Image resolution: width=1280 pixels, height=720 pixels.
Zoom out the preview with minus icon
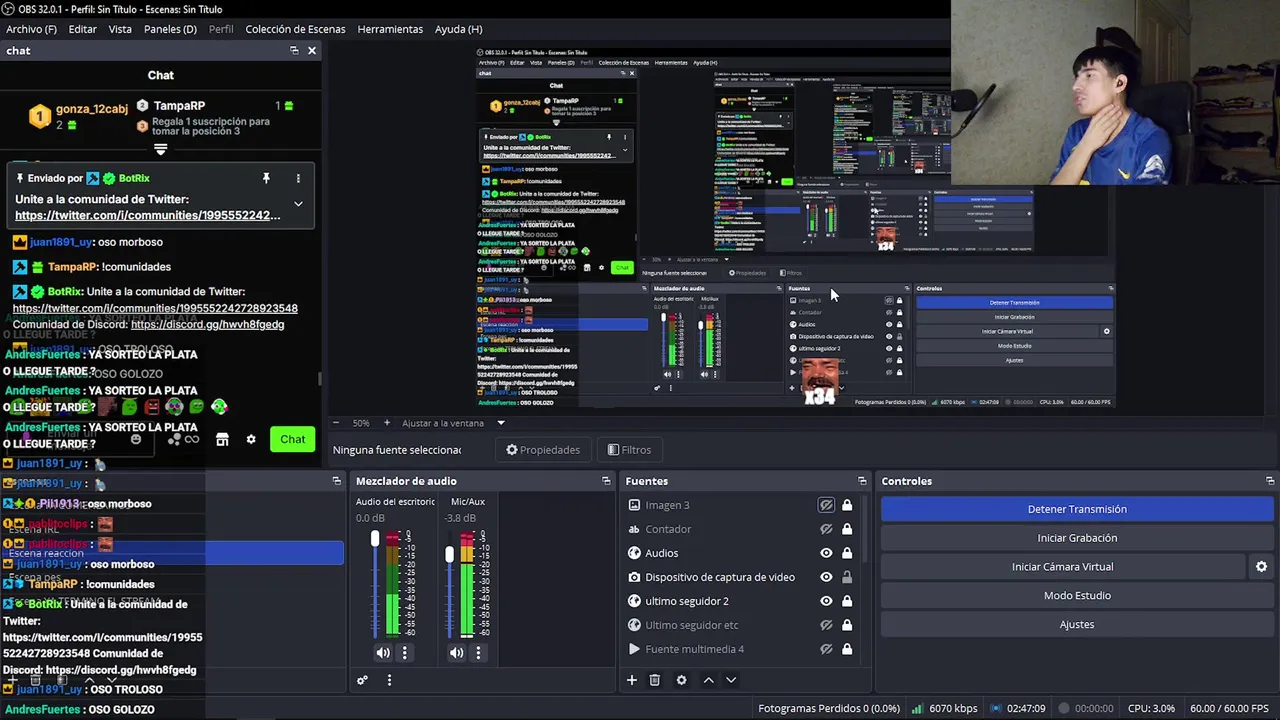coord(336,423)
